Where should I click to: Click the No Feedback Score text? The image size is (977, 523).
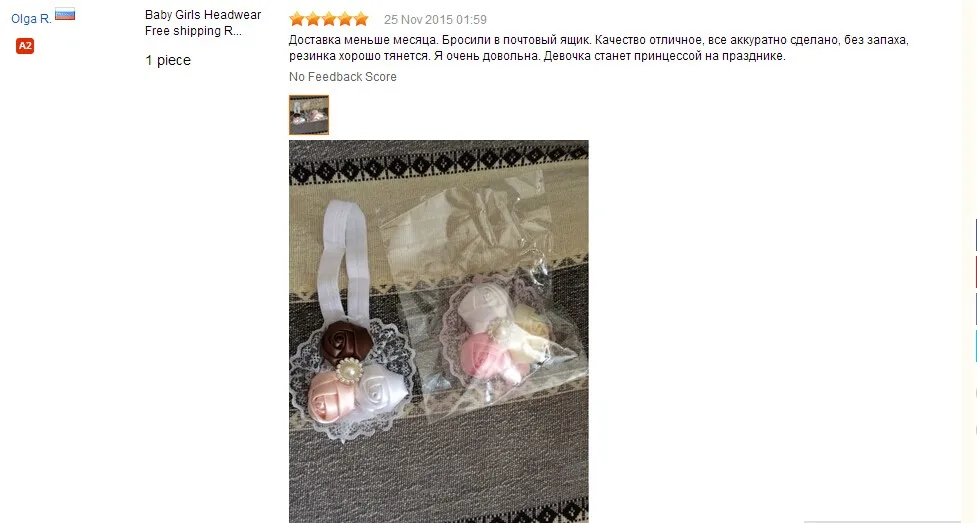(x=343, y=77)
